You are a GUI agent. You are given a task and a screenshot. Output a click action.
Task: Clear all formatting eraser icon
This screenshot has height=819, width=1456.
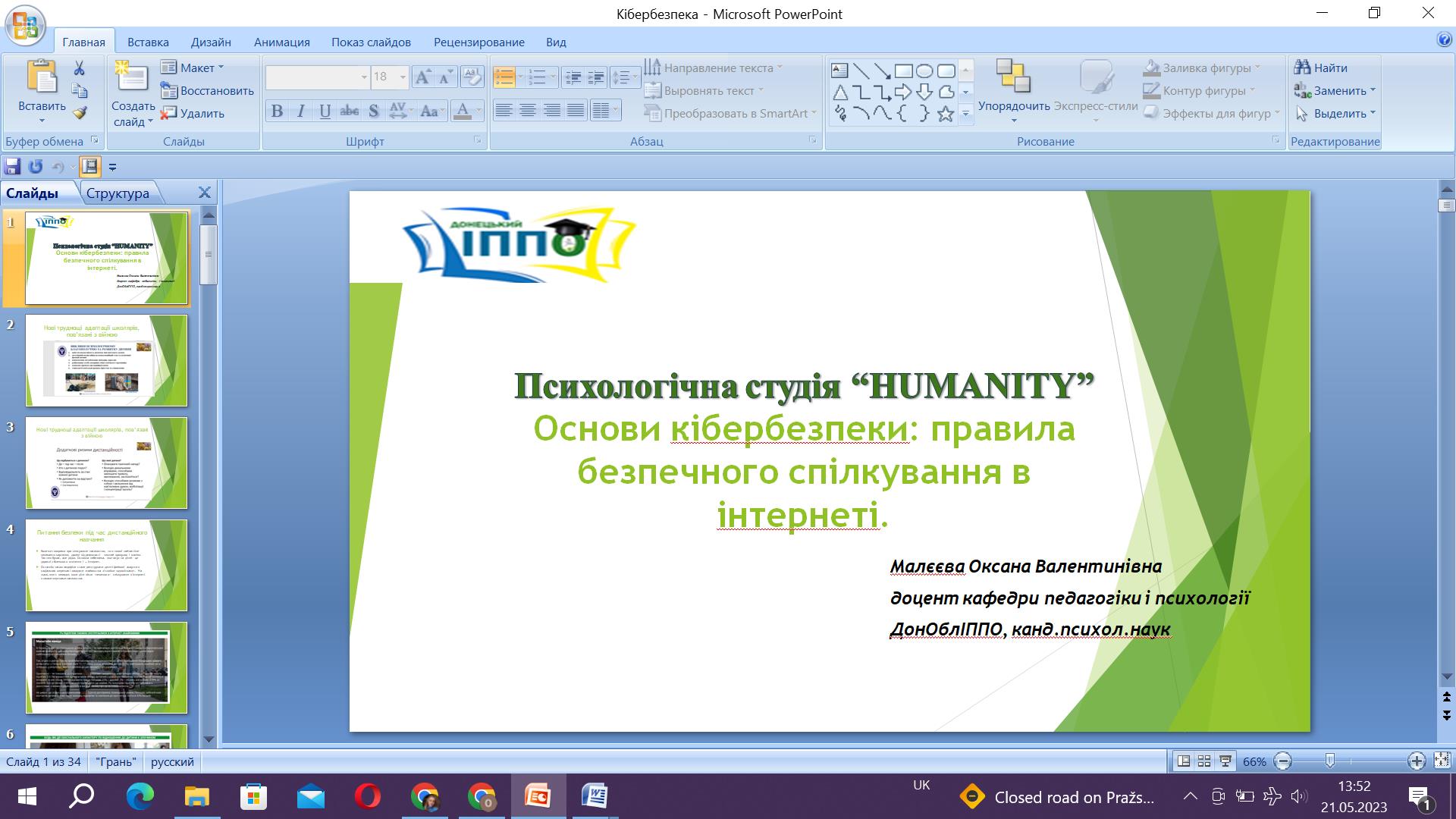pos(472,76)
